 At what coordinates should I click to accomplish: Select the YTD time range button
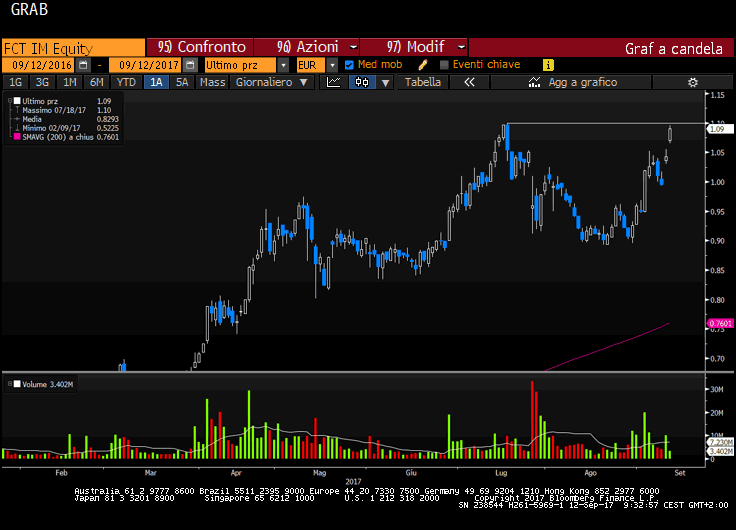coord(127,83)
